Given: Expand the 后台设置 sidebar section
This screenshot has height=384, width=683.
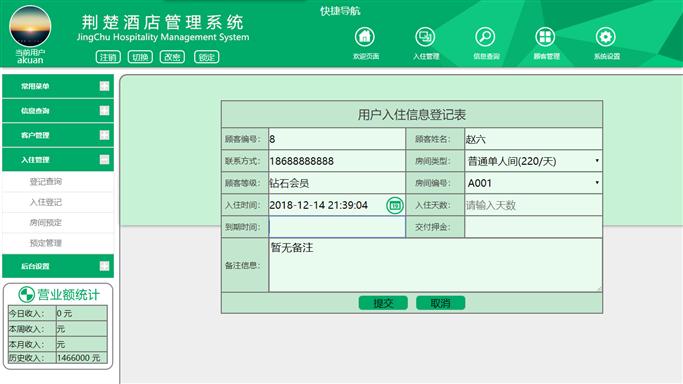Looking at the screenshot, I should coord(58,266).
